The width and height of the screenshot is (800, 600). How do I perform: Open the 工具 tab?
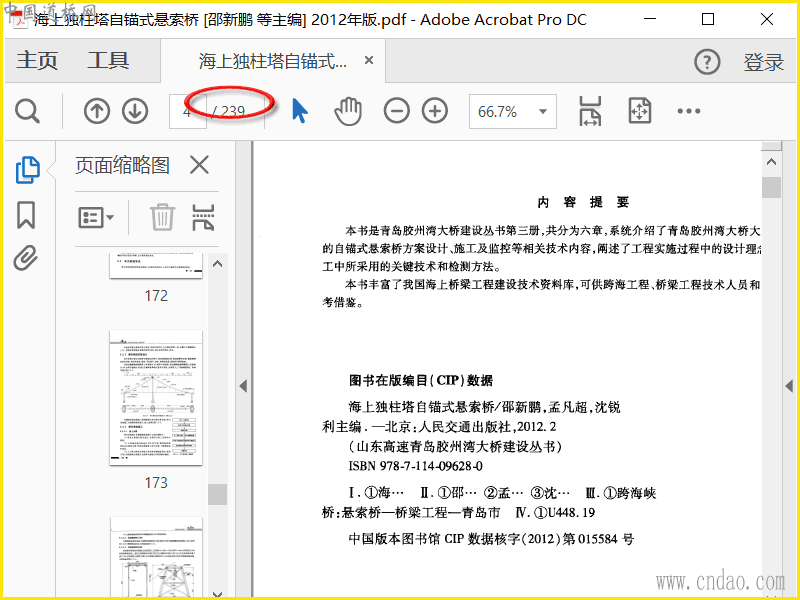click(x=108, y=61)
